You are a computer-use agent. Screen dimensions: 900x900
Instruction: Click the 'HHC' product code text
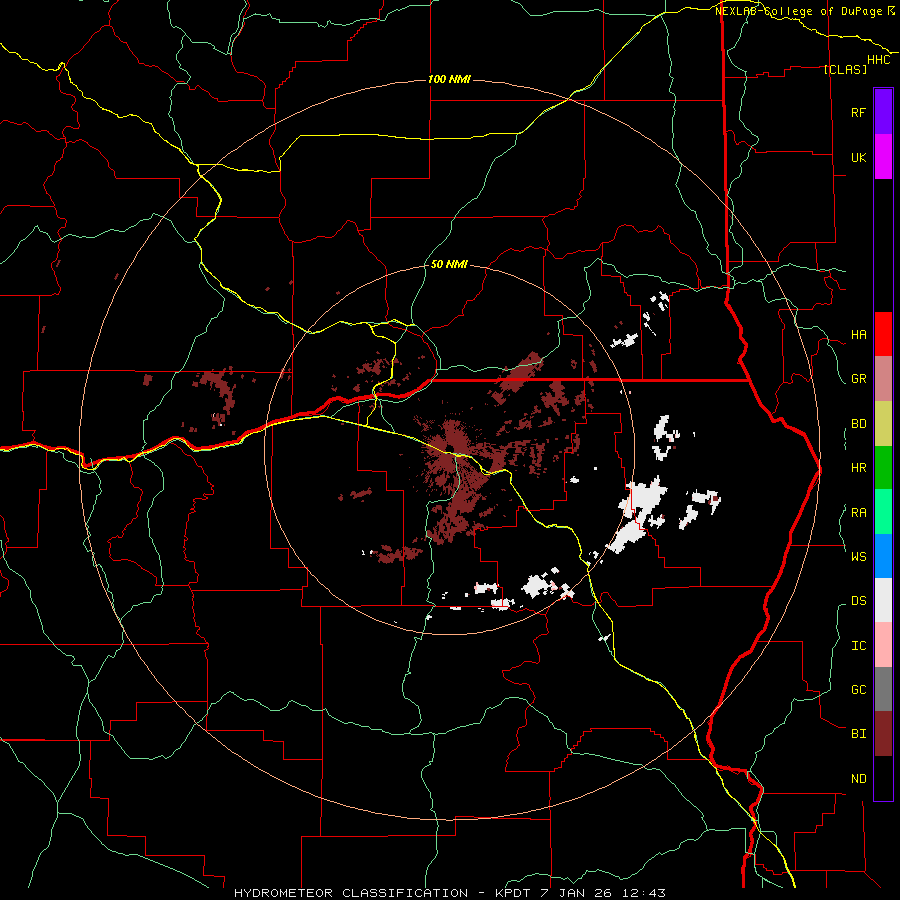879,60
